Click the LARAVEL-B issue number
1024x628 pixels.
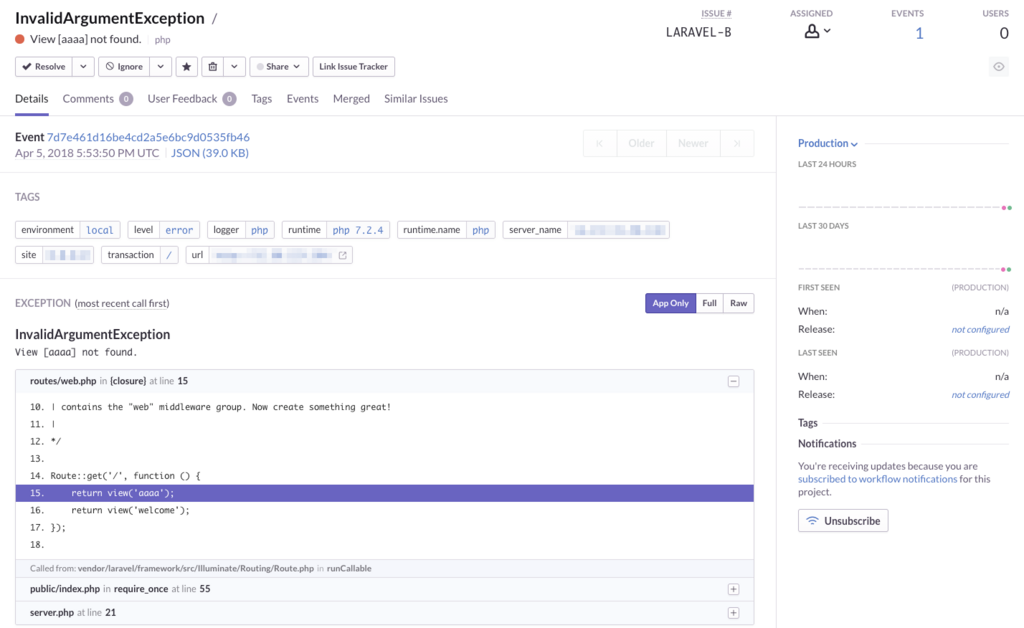click(x=698, y=33)
